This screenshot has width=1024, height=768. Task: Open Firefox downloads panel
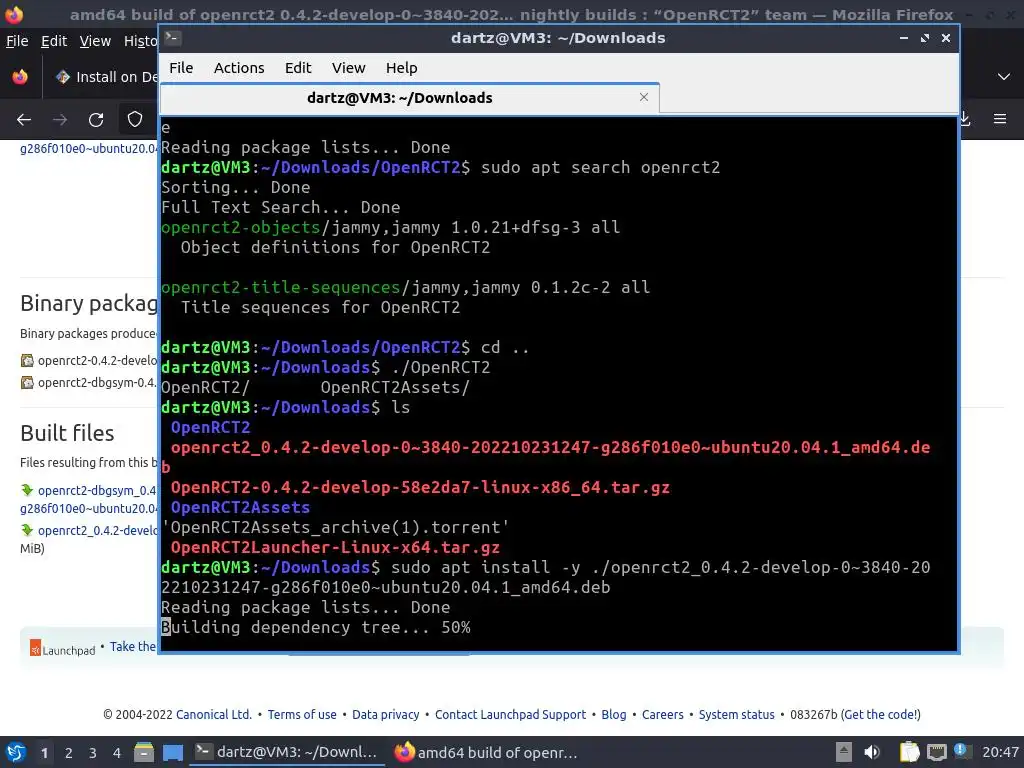coord(966,119)
